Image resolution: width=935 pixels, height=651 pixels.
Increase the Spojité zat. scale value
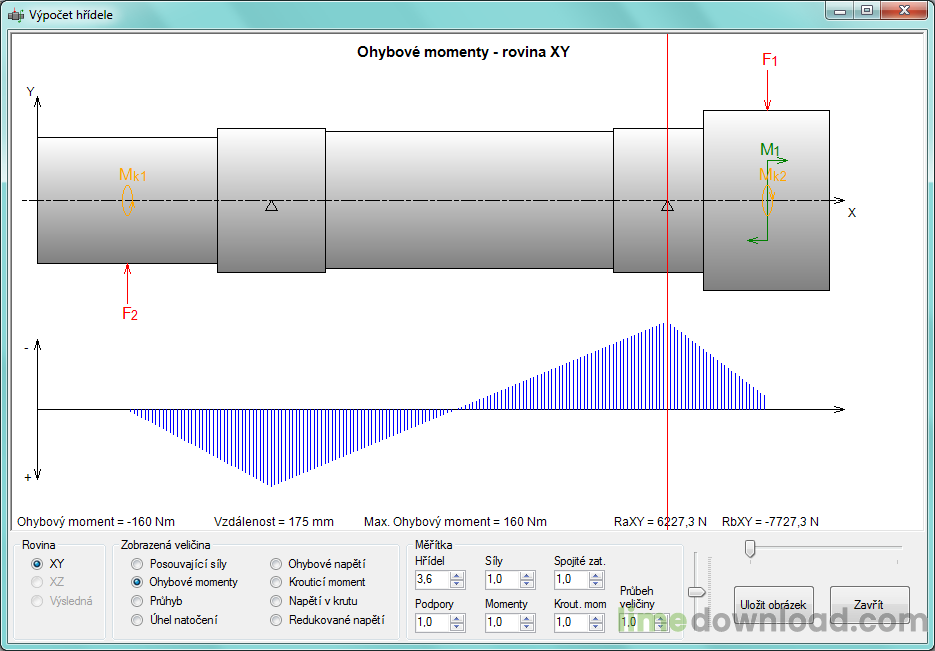[x=596, y=575]
